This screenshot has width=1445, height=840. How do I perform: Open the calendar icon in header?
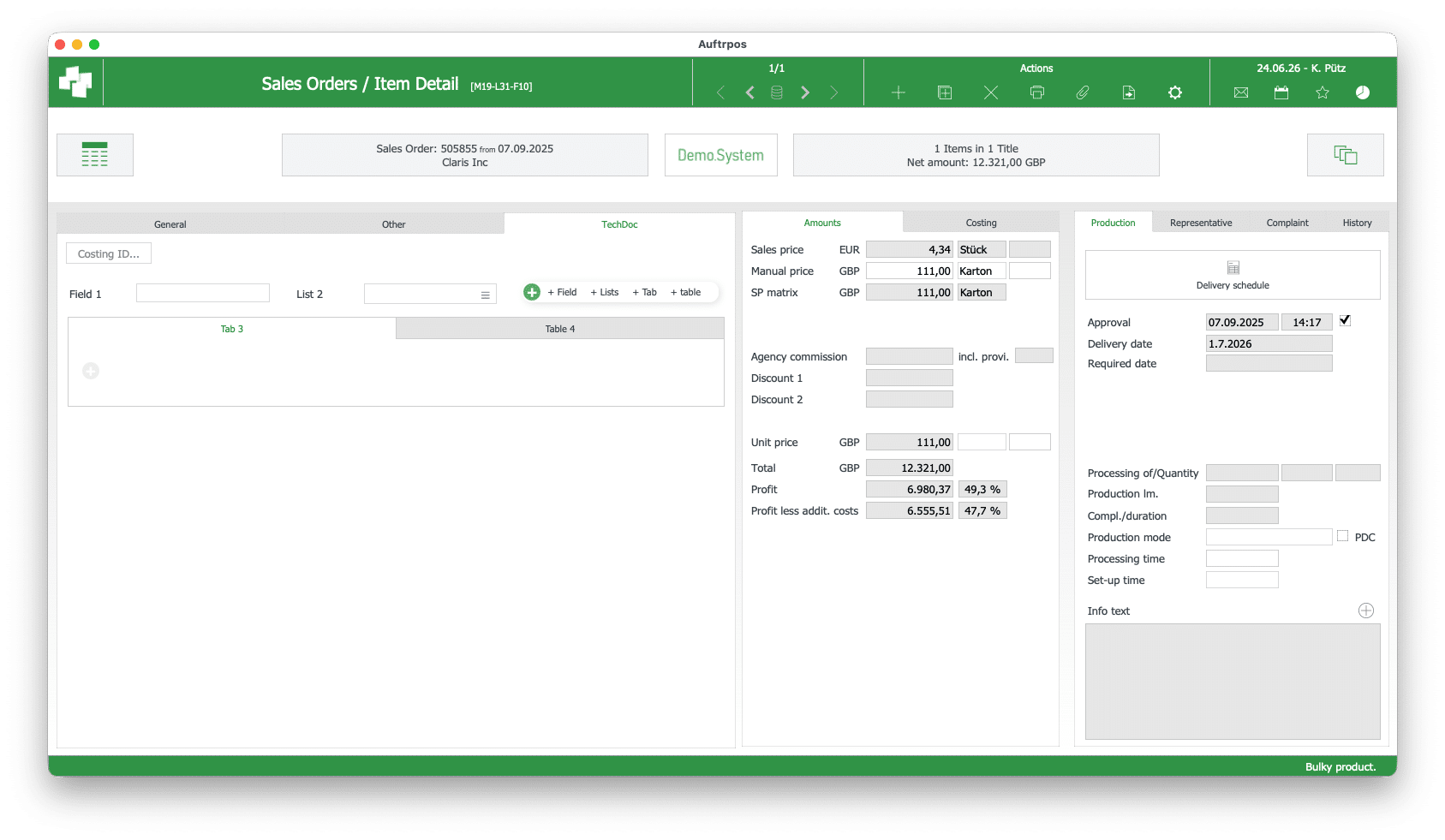1281,92
